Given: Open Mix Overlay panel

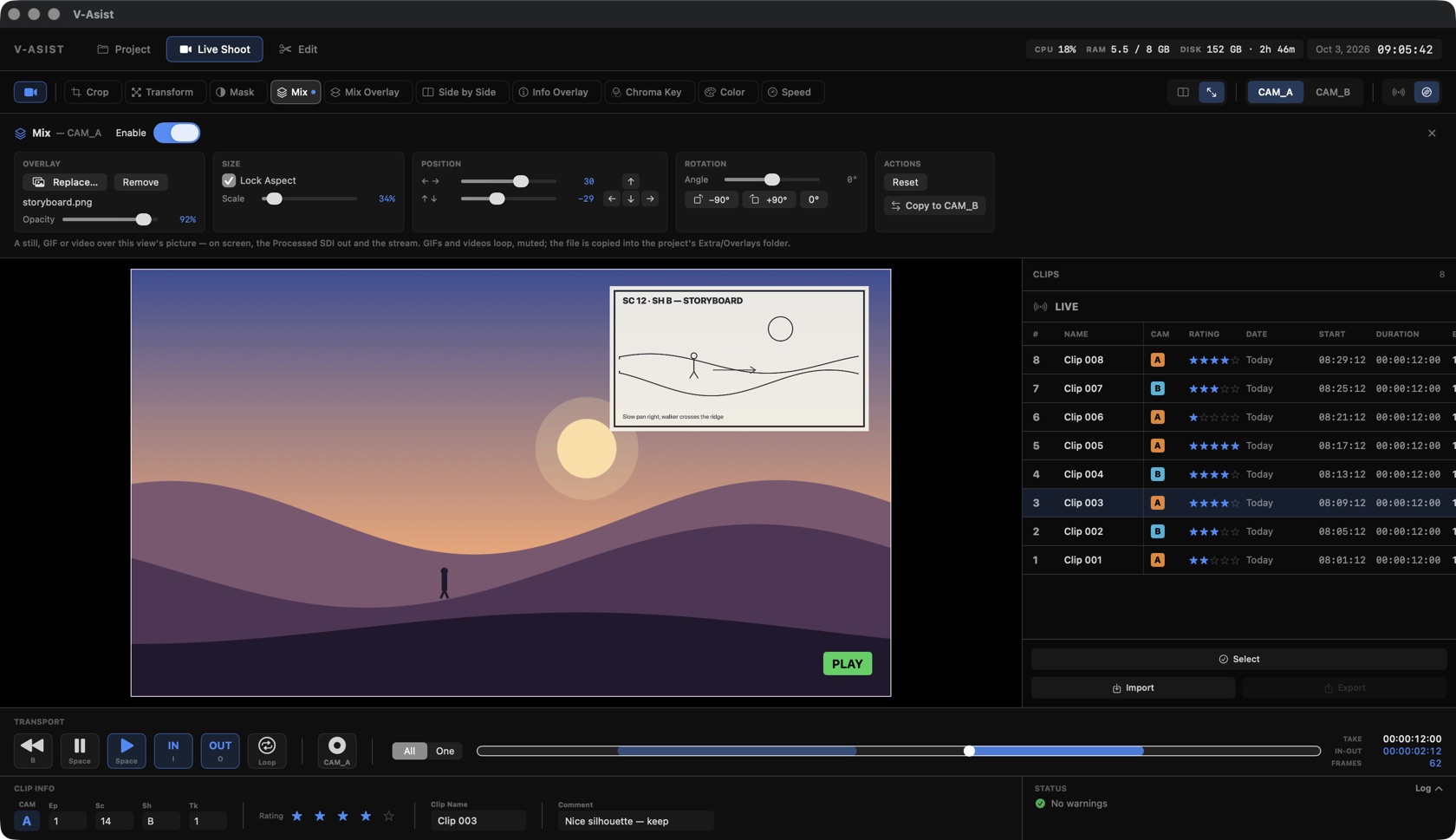Looking at the screenshot, I should point(366,92).
